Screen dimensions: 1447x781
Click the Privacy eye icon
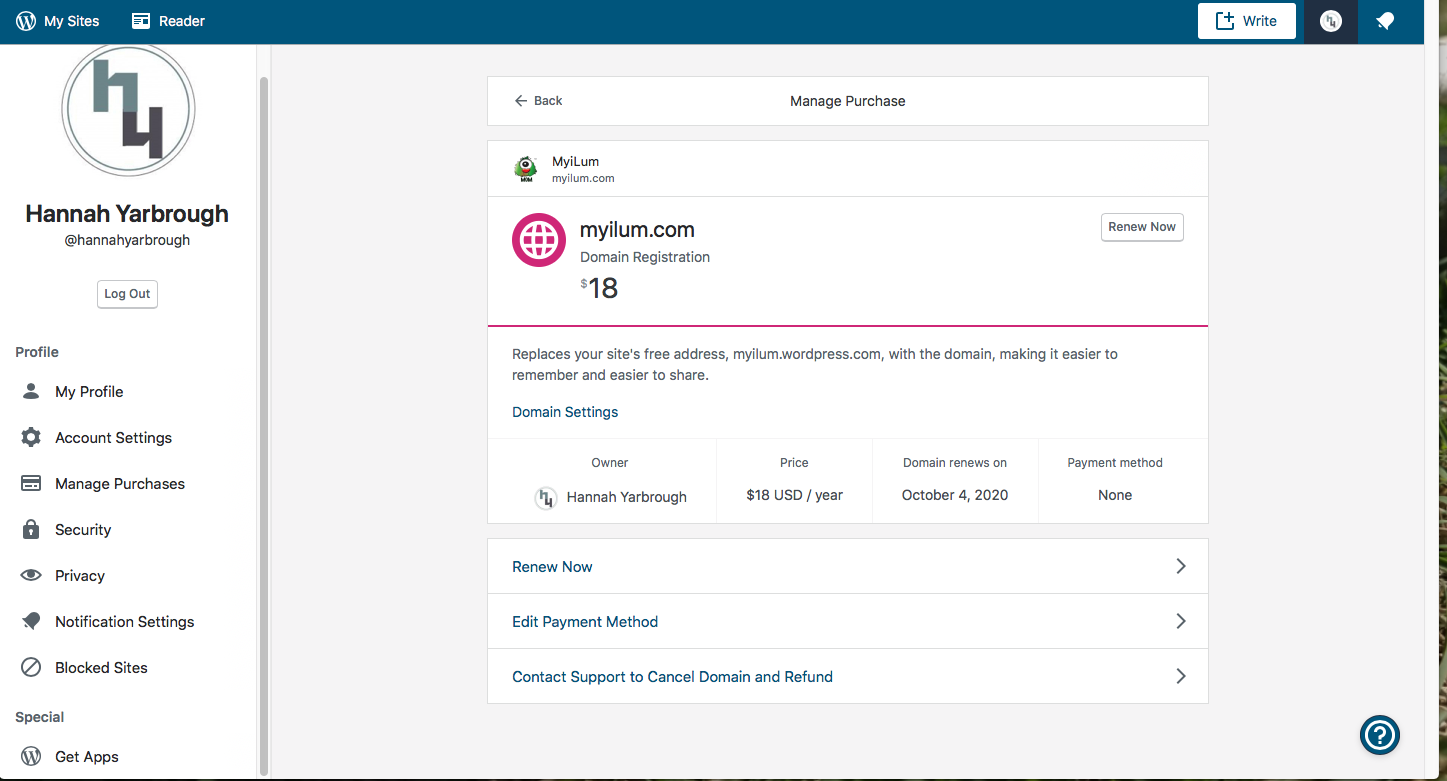(31, 575)
